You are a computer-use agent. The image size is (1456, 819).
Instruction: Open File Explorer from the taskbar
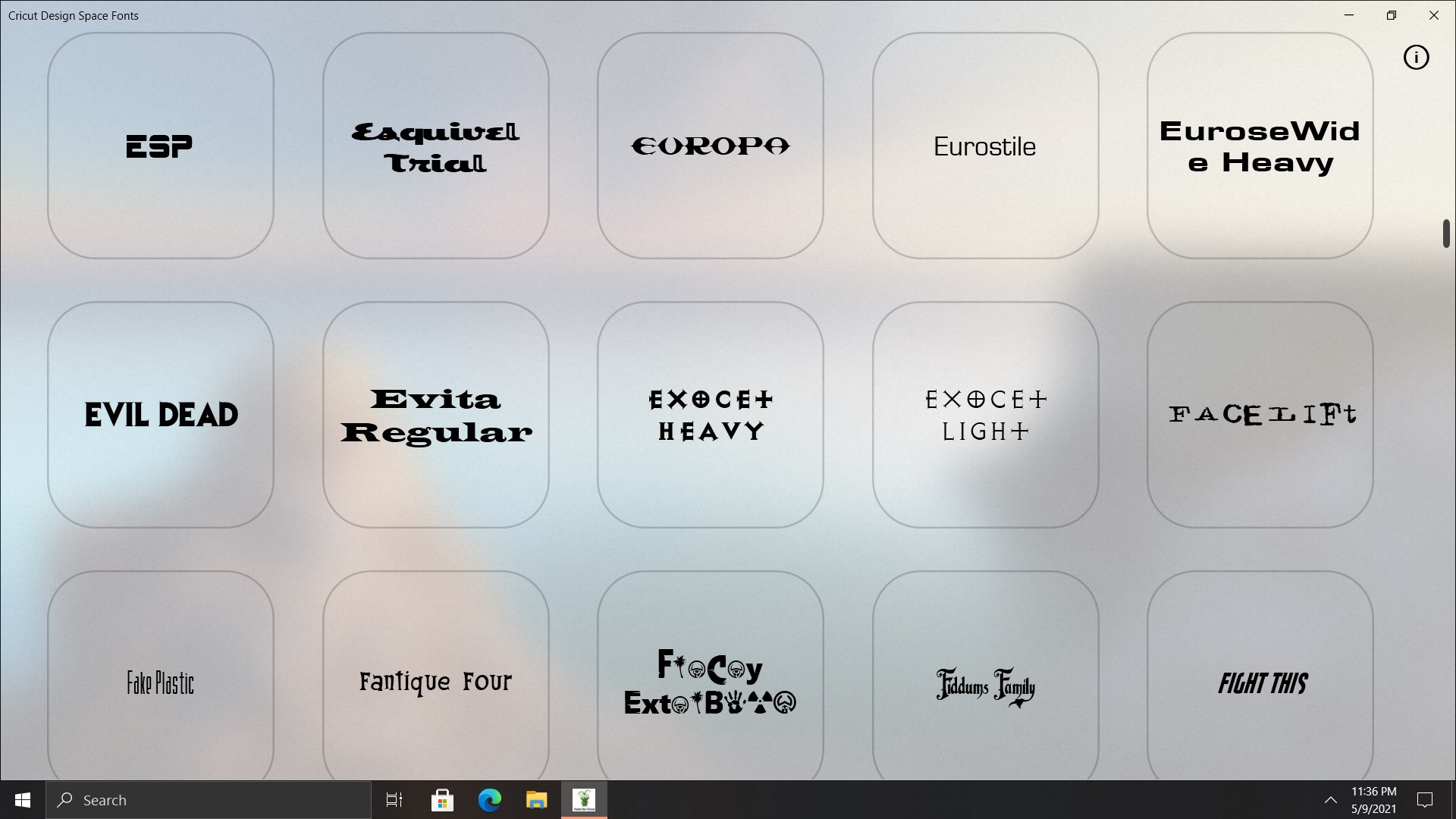point(538,800)
